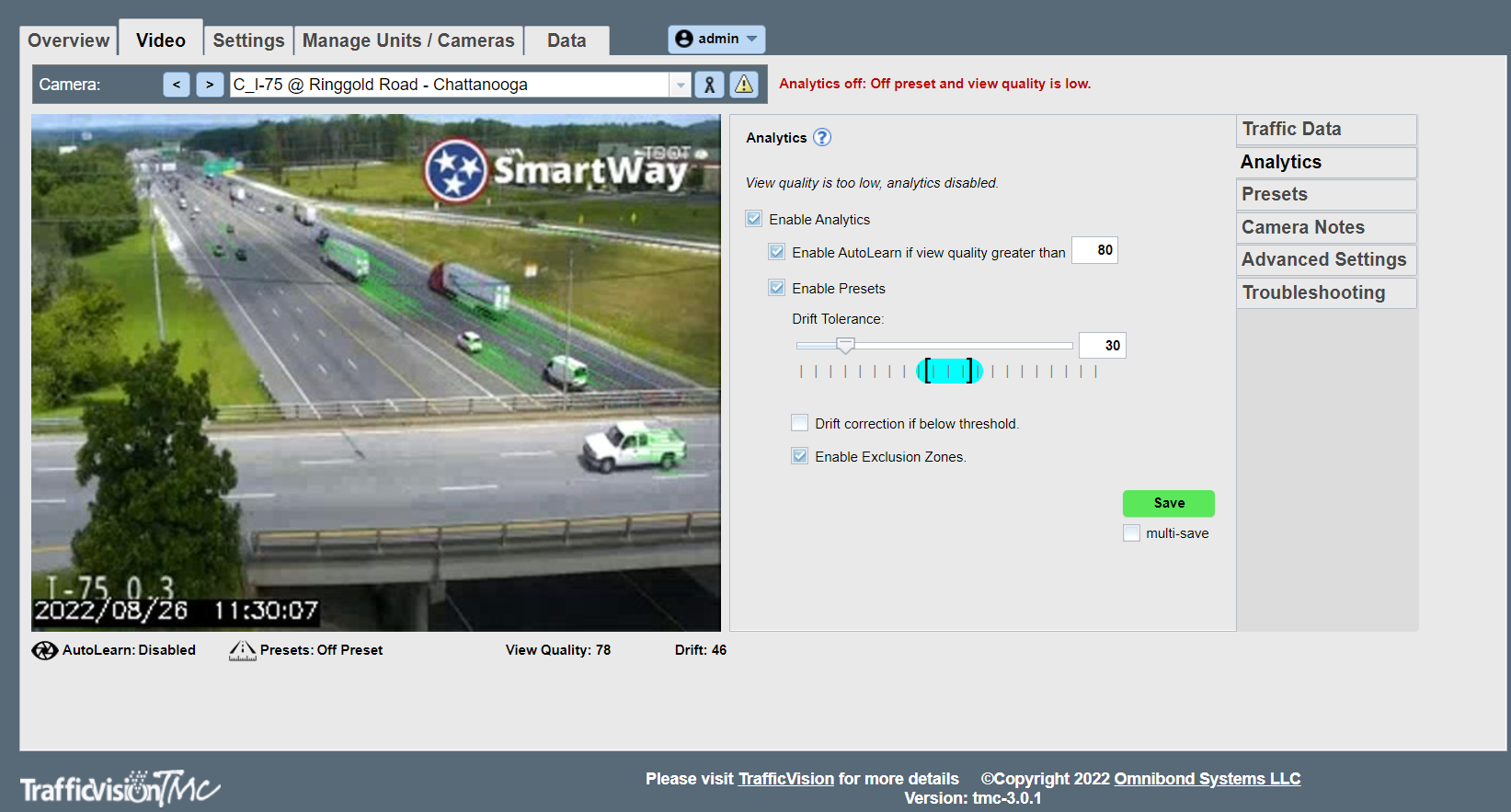Click the View Quality: 78 status text
The image size is (1511, 812).
(558, 650)
